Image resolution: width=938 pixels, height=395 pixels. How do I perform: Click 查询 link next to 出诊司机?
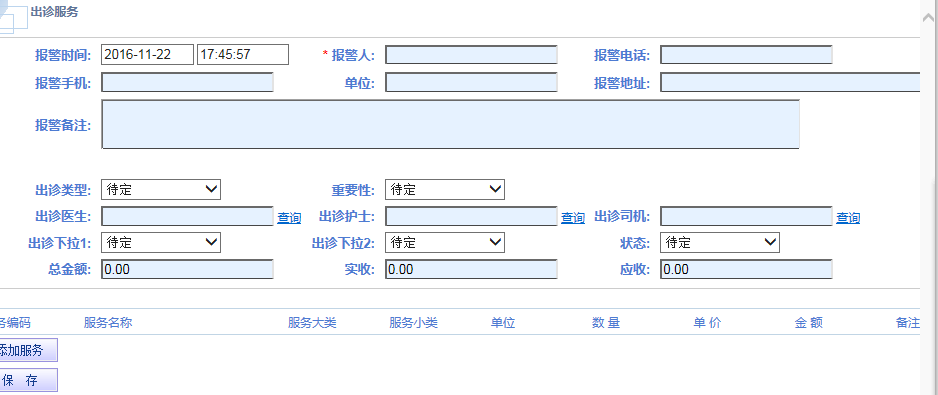(848, 218)
